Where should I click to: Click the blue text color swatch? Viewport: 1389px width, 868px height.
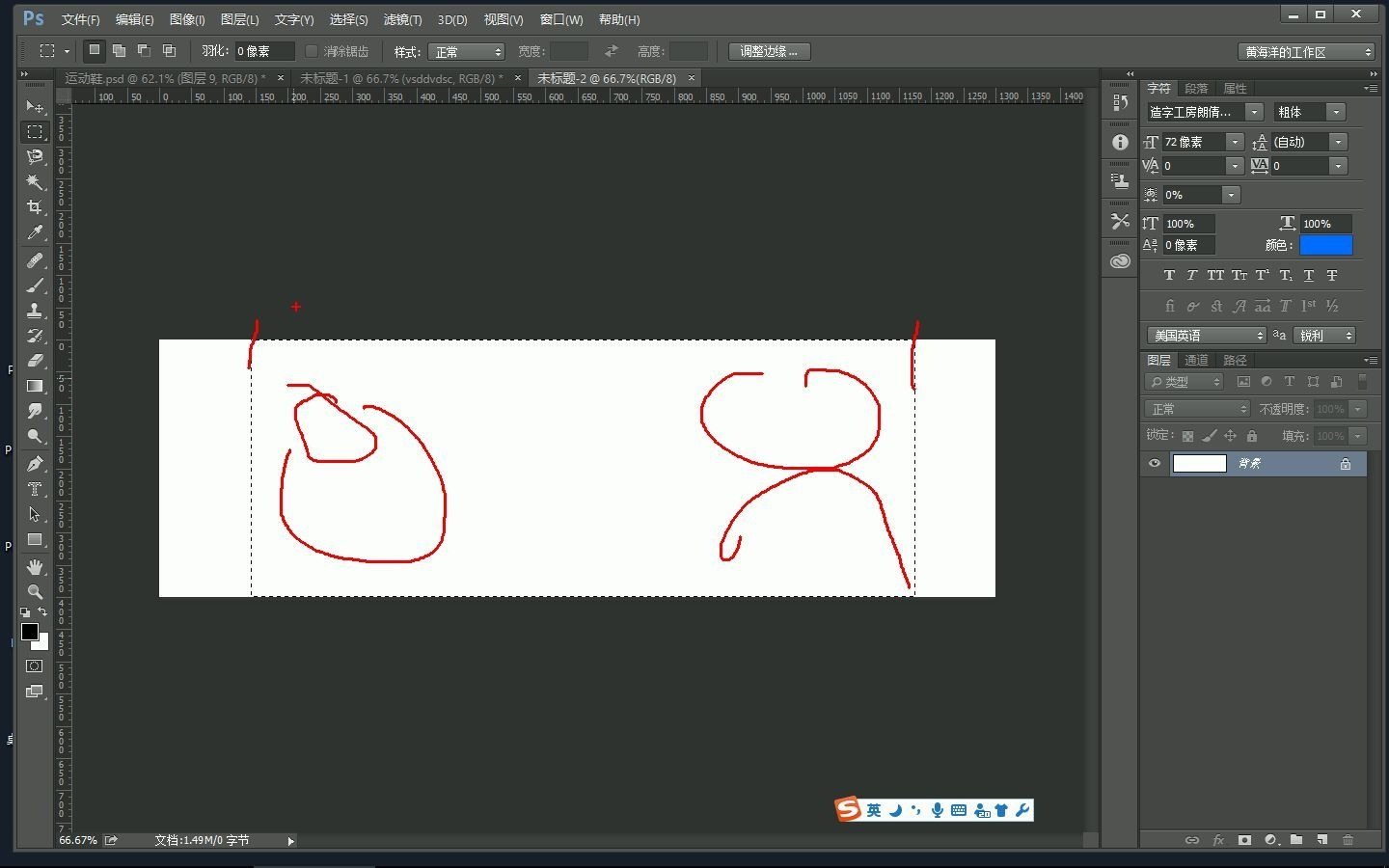(1325, 245)
